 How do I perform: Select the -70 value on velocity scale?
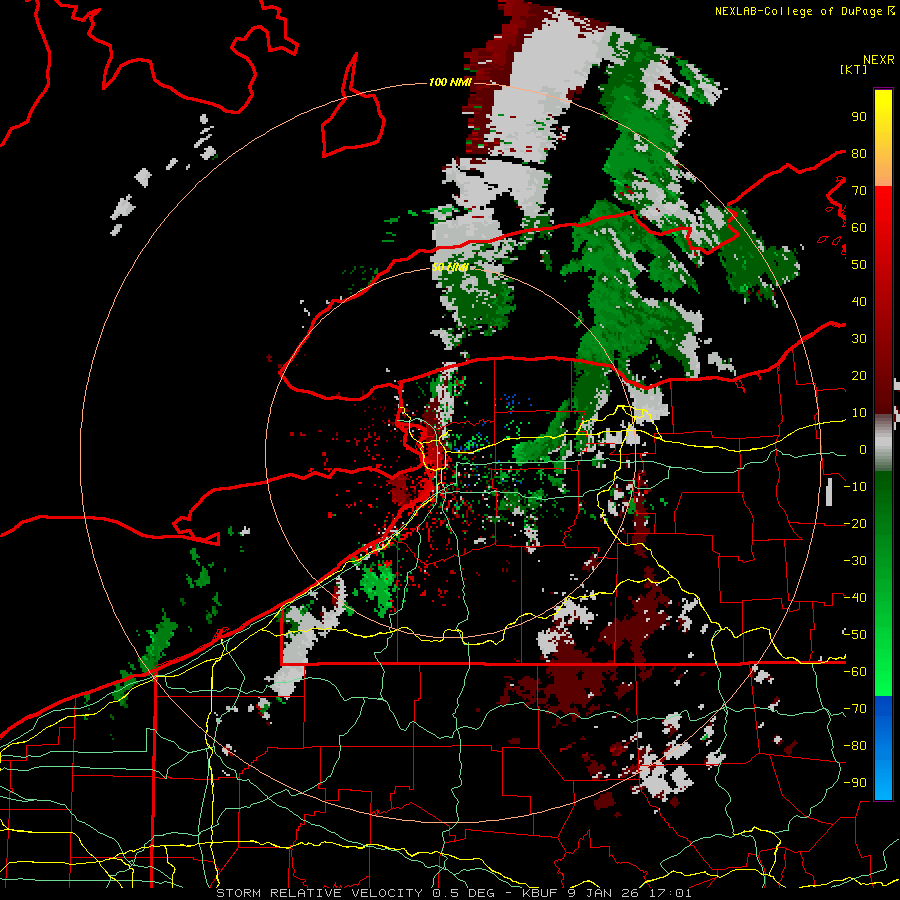pos(855,709)
